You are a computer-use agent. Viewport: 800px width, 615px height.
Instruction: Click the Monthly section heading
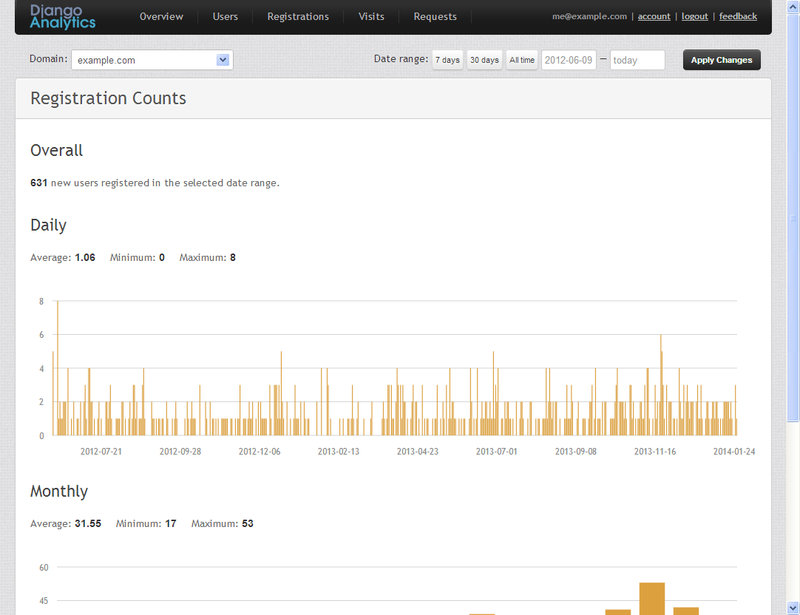pos(59,491)
